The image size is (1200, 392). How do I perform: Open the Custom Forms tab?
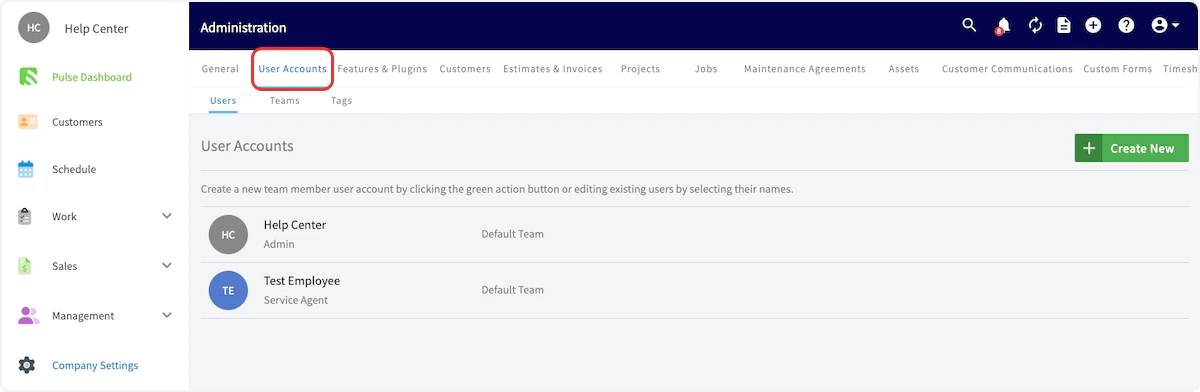pos(1118,69)
